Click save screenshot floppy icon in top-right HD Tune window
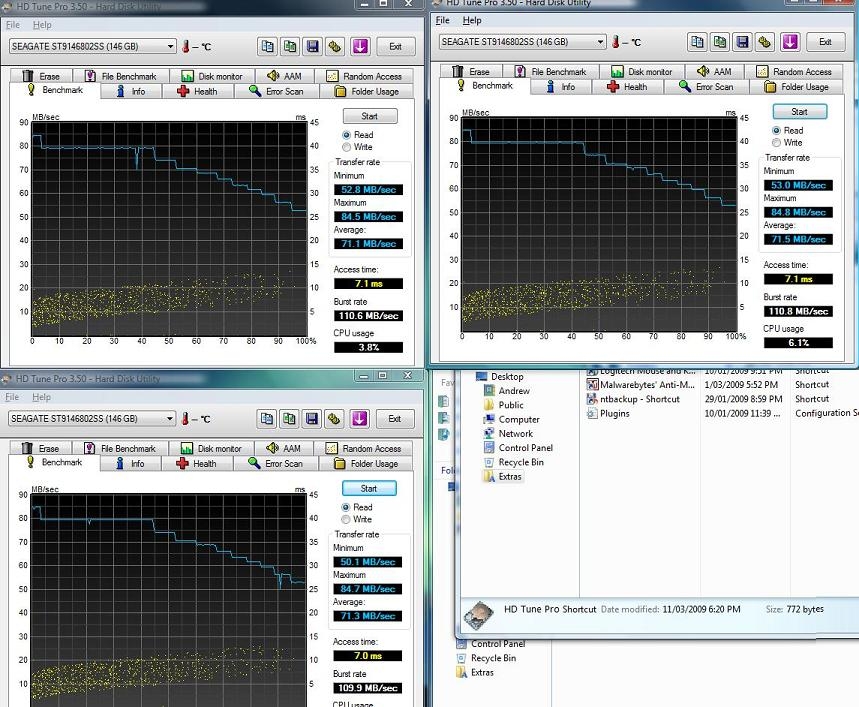 pyautogui.click(x=742, y=42)
